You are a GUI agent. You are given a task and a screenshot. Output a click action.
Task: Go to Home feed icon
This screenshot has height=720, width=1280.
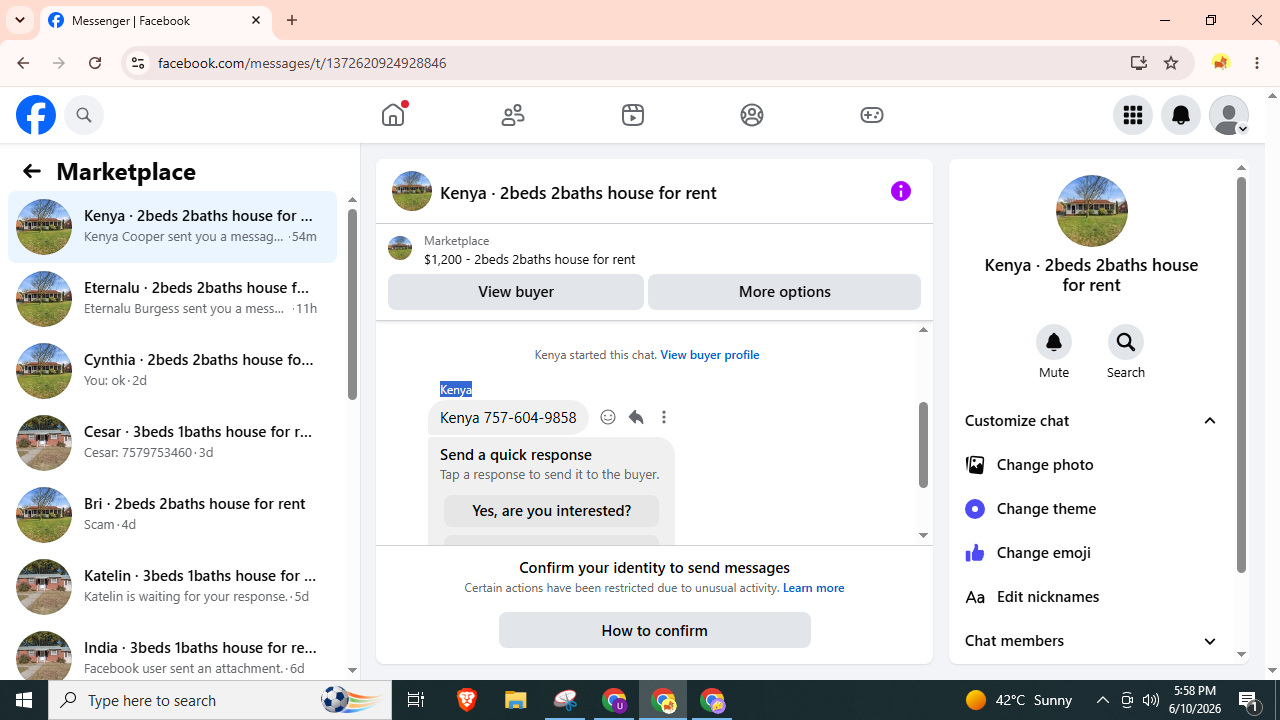[393, 115]
